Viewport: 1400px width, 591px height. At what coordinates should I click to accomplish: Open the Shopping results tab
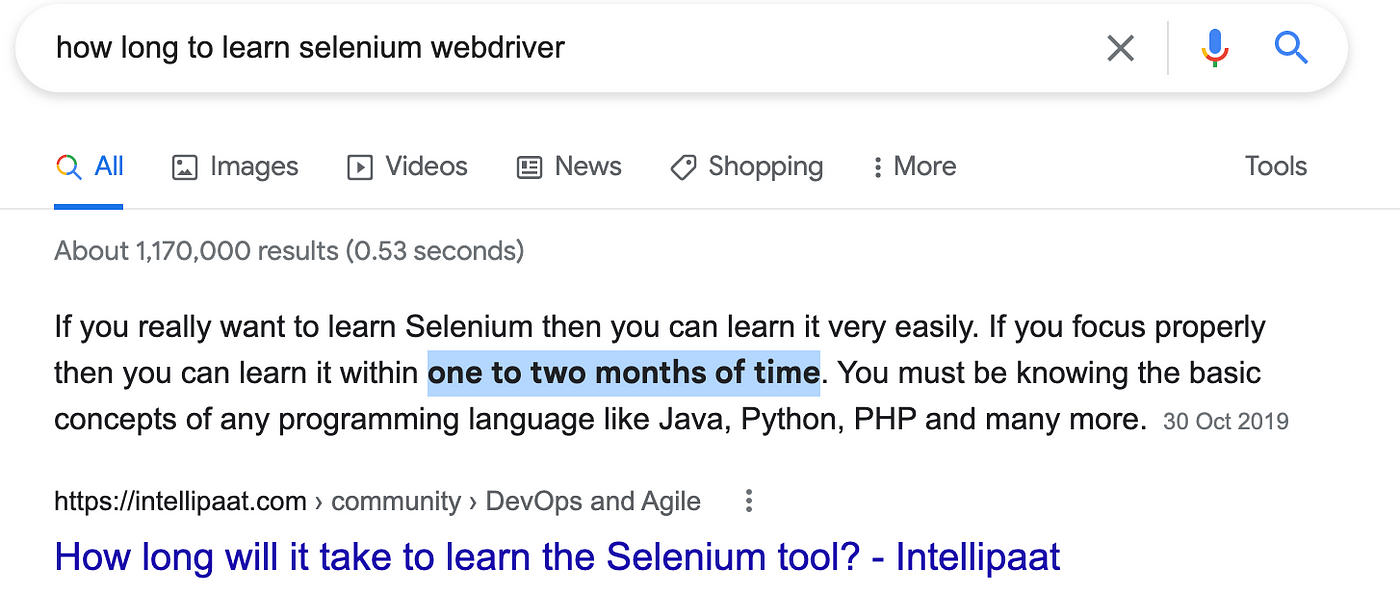746,166
